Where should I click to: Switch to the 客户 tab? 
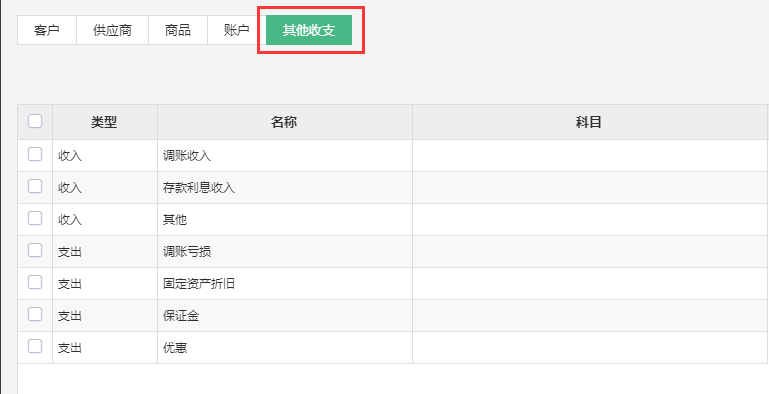tap(47, 30)
